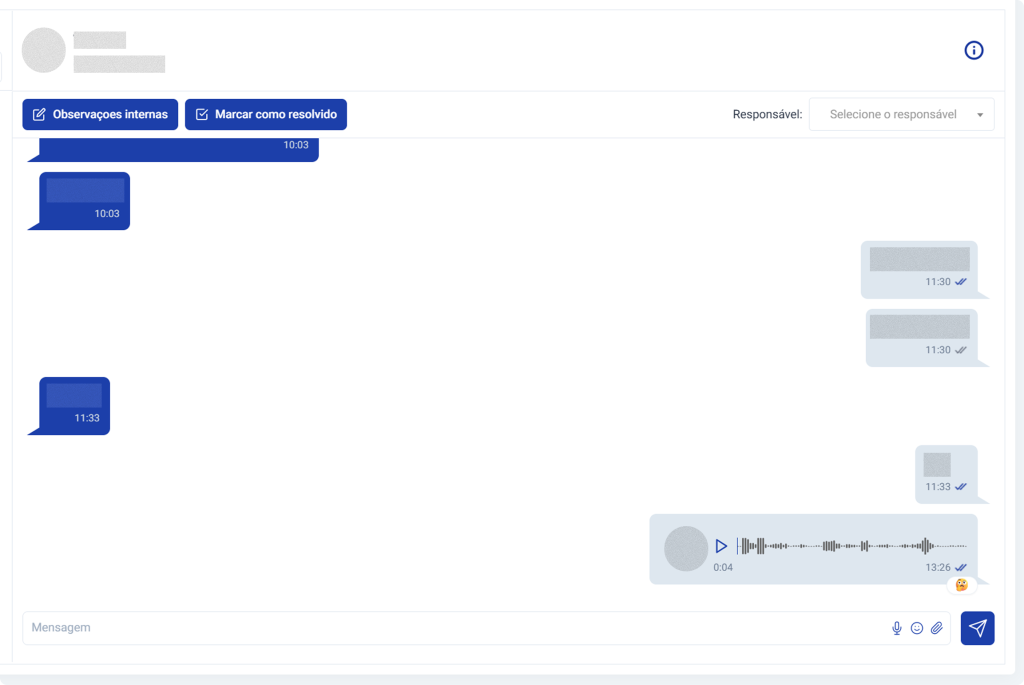Image resolution: width=1024 pixels, height=685 pixels.
Task: Play the 0:04 audio message
Action: click(721, 546)
